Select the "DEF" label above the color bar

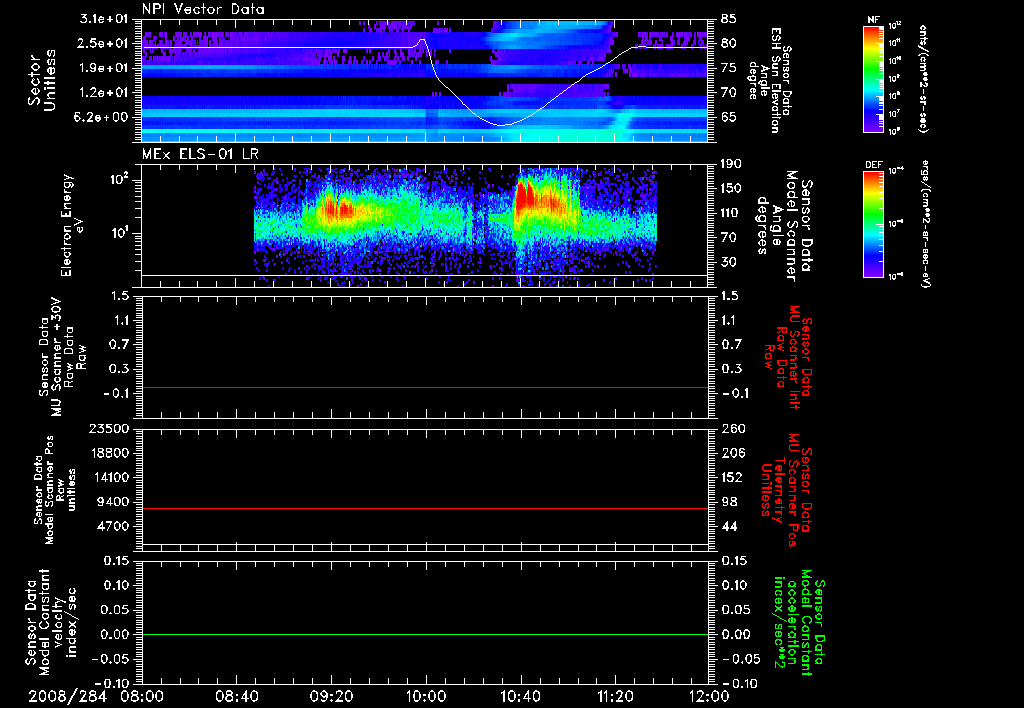tap(873, 165)
